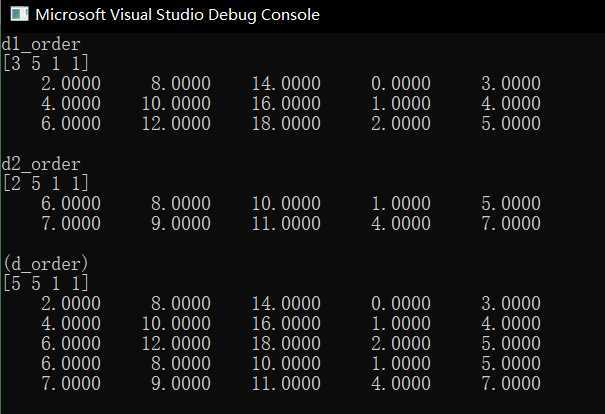Click 14.0000 in the d1_order matrix
The width and height of the screenshot is (605, 414).
click(286, 83)
